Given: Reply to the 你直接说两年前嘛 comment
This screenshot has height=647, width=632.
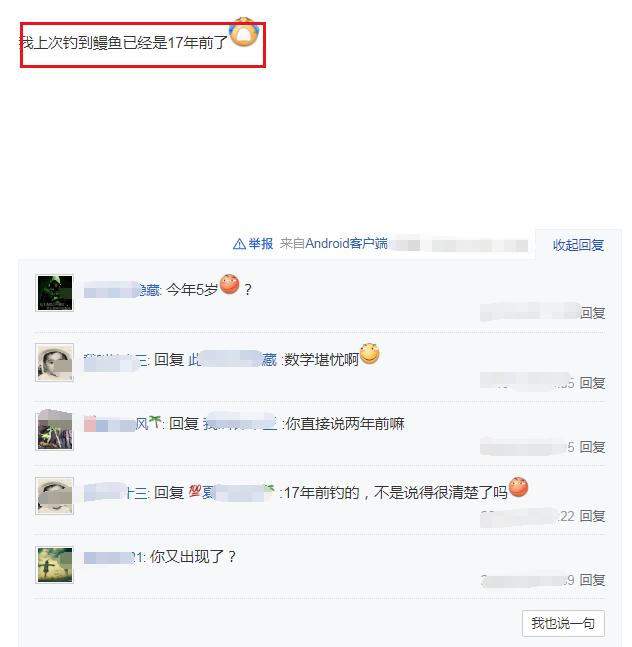Looking at the screenshot, I should (592, 447).
